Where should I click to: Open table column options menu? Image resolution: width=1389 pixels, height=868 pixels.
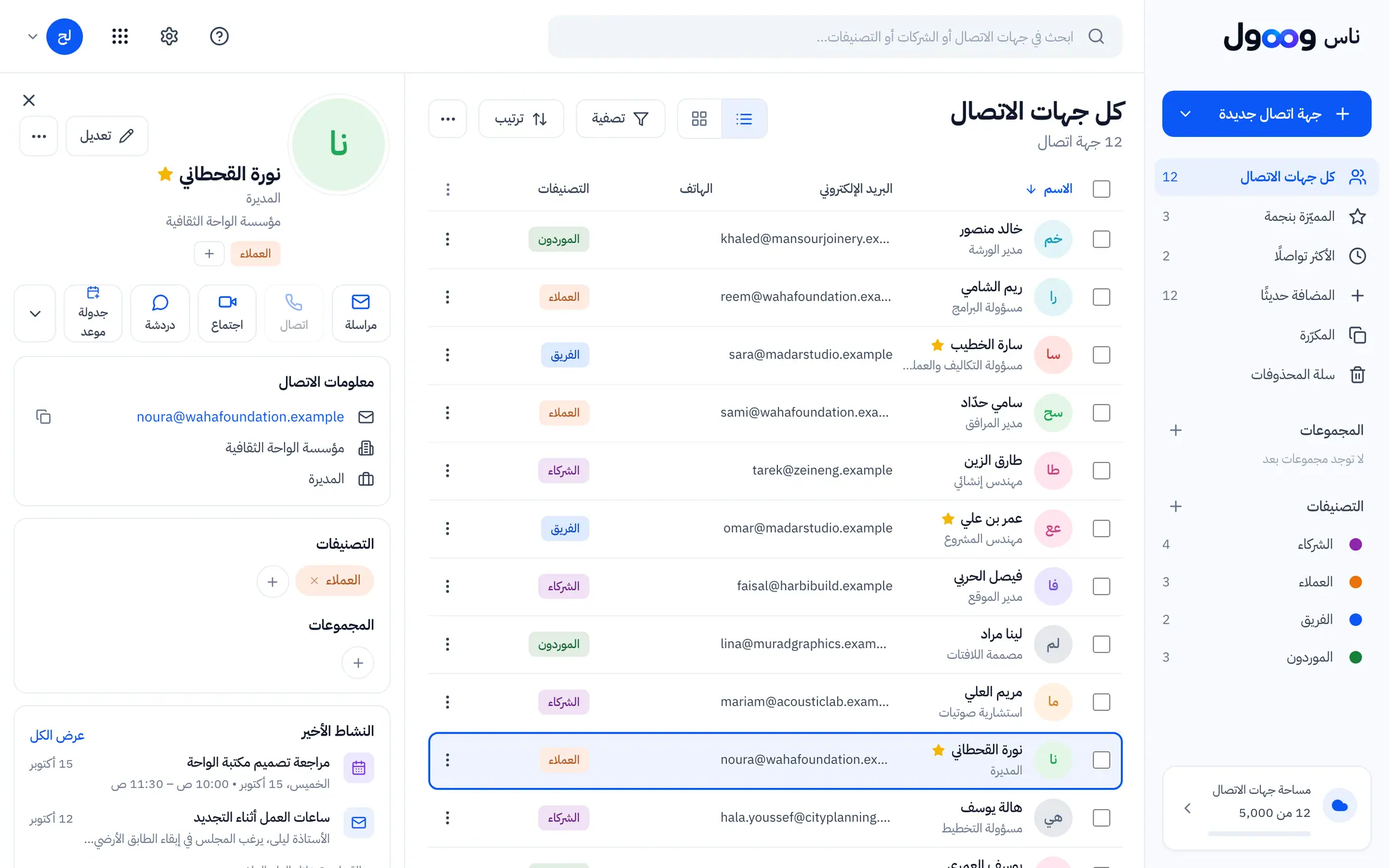click(448, 189)
